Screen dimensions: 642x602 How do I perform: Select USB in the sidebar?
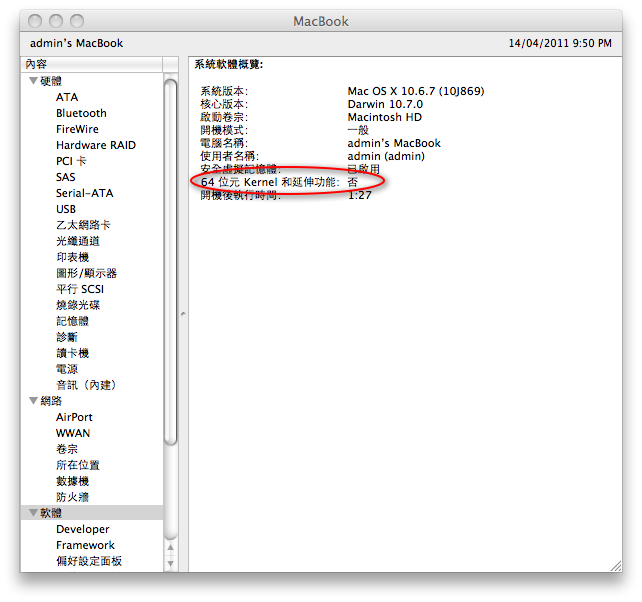pyautogui.click(x=66, y=209)
